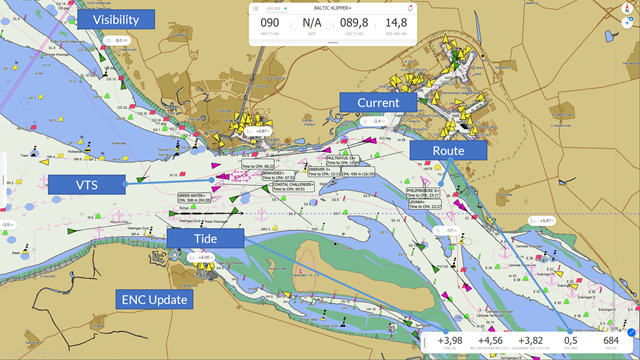
Task: Open the +3,87 tide station chip
Action: [259, 131]
